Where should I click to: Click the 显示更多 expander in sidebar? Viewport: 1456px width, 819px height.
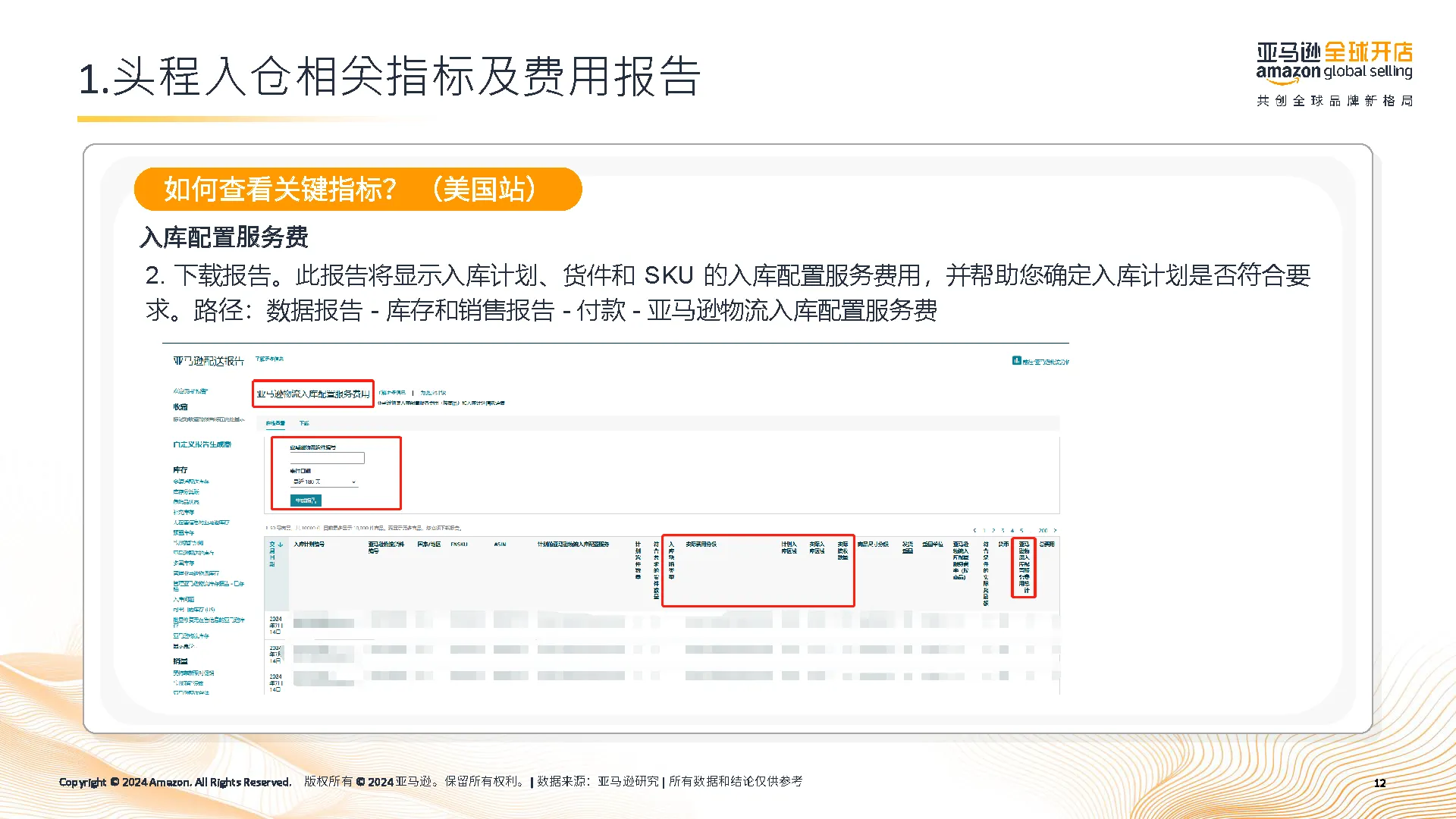[184, 646]
